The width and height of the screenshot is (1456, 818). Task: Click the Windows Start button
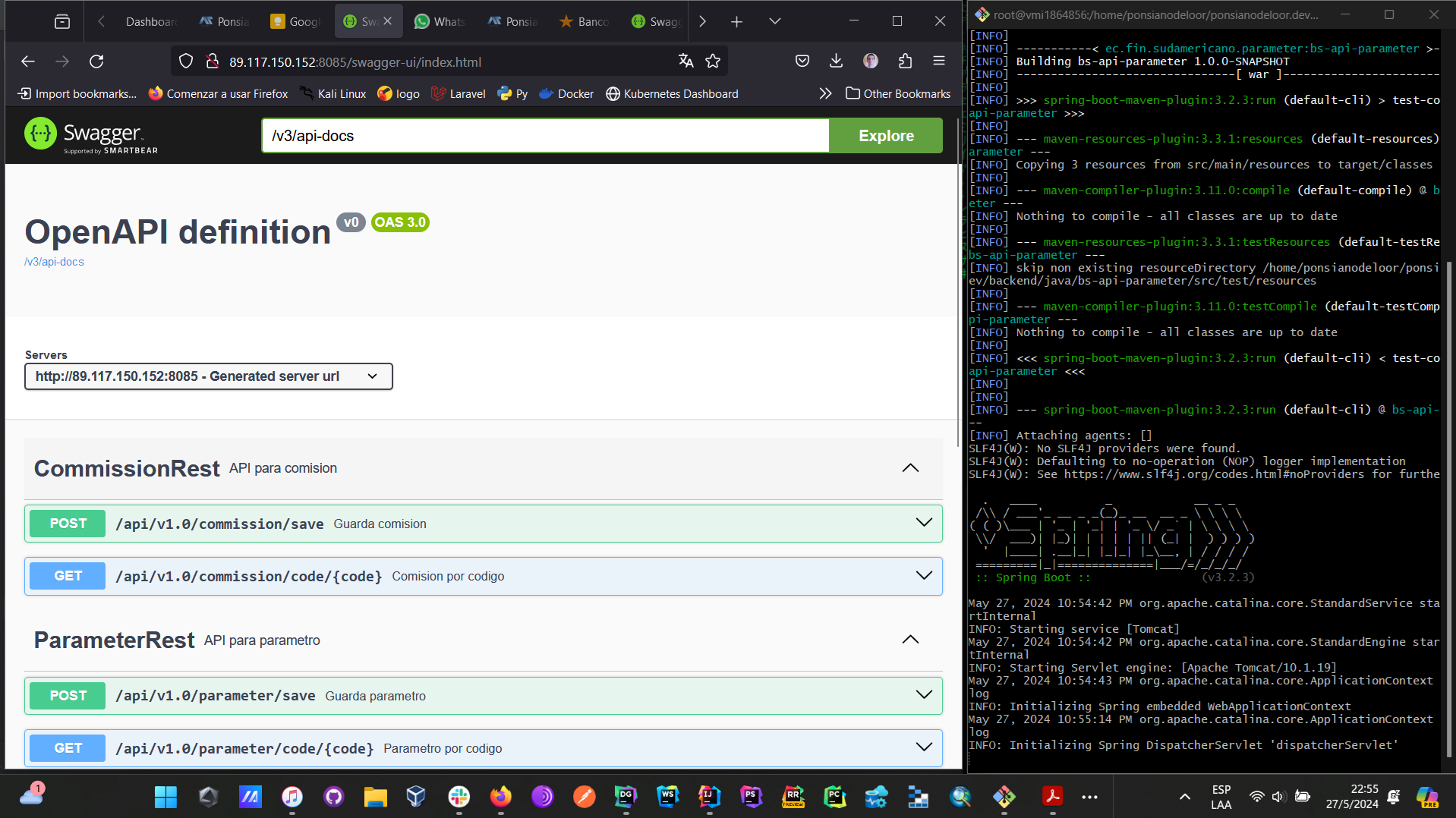[x=165, y=797]
